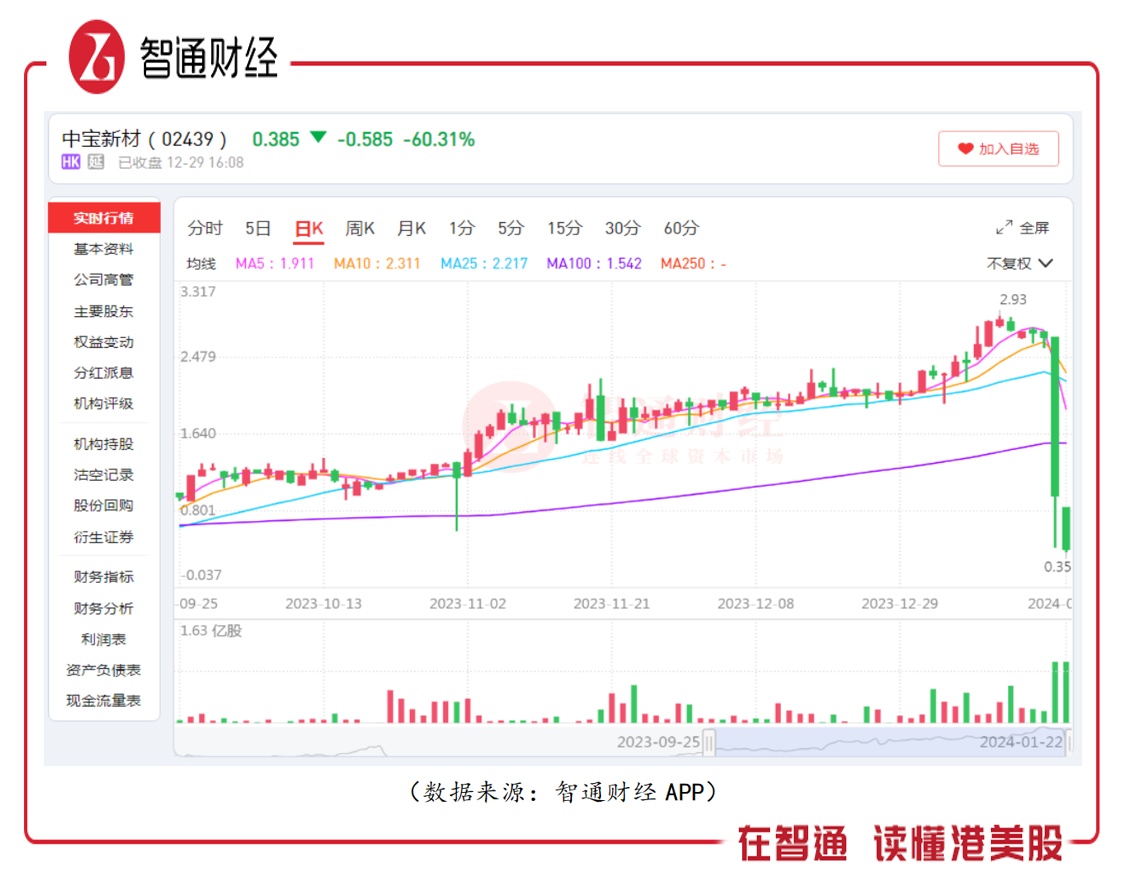Open 财务分析 sidebar item
Screen dimensions: 1139x893
tap(104, 608)
